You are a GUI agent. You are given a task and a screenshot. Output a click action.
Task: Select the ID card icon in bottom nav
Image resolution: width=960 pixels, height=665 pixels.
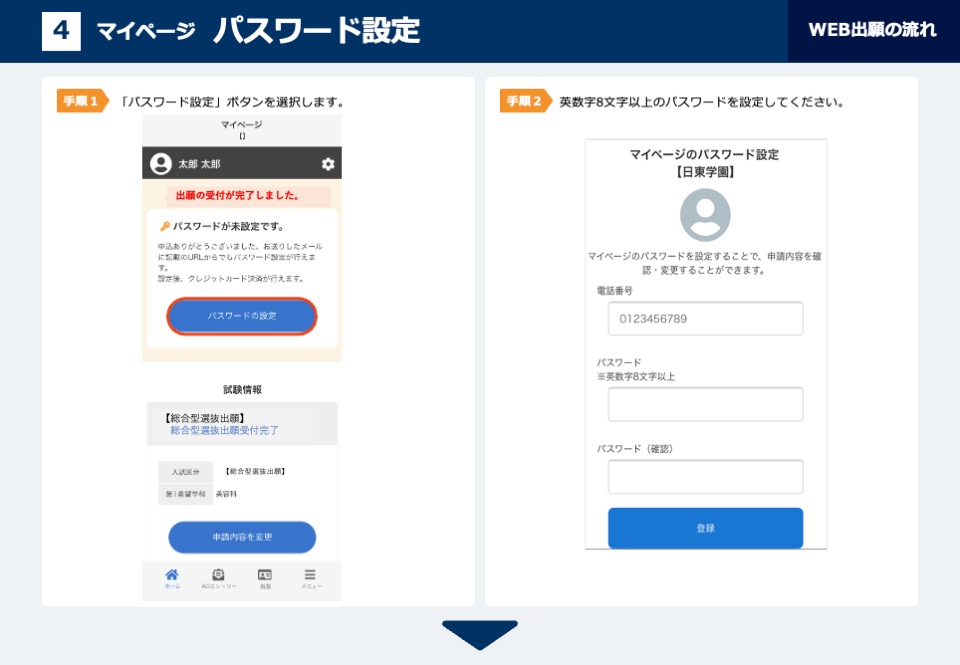coord(264,574)
